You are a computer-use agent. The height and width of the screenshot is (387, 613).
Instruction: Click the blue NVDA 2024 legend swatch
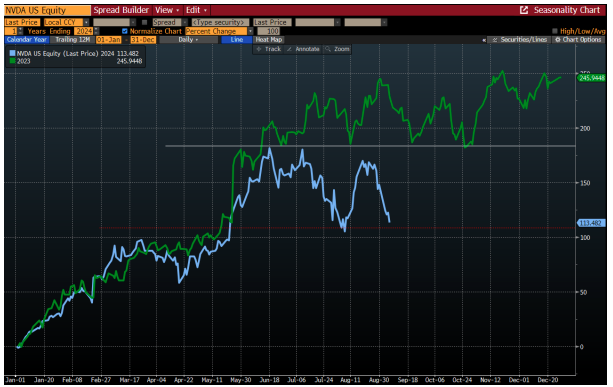tap(13, 54)
